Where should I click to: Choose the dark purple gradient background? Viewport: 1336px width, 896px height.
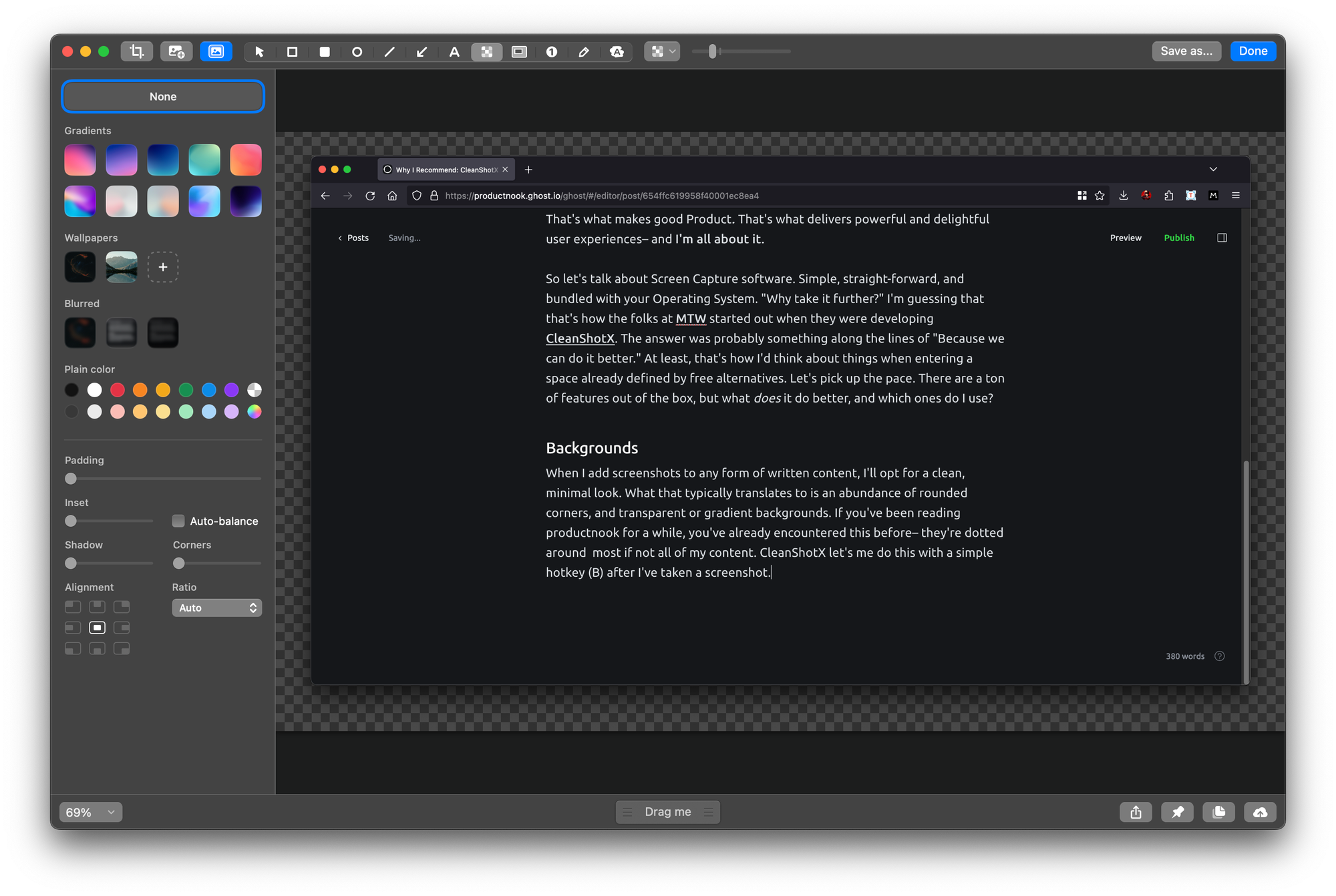click(x=246, y=202)
